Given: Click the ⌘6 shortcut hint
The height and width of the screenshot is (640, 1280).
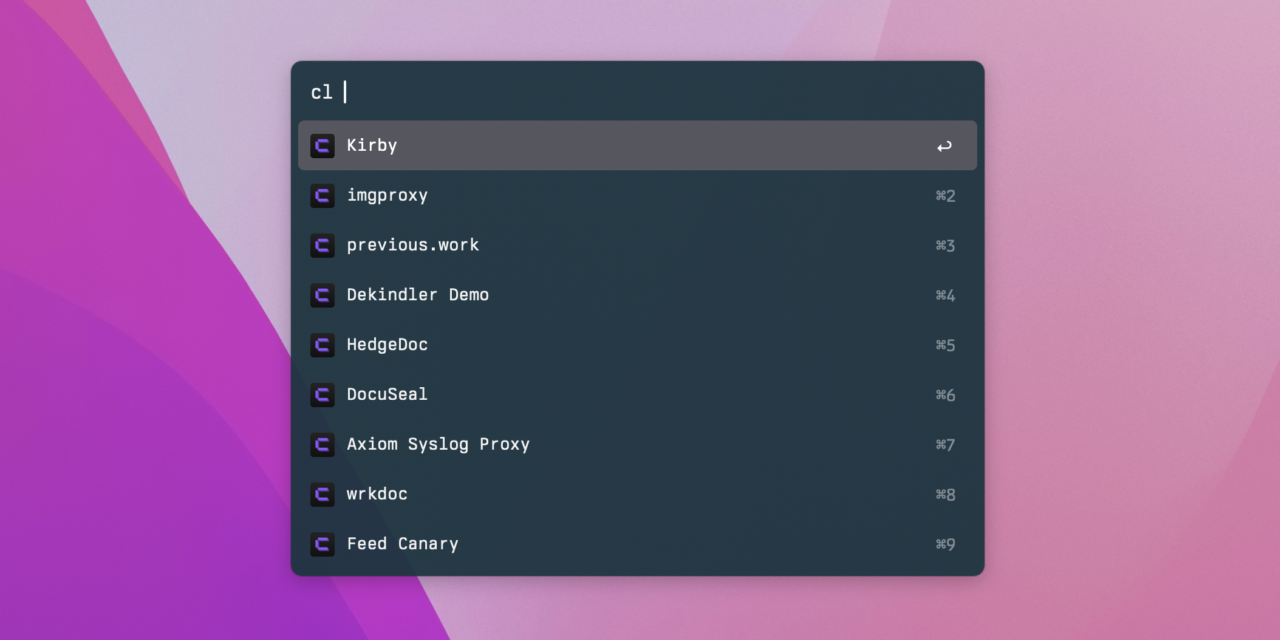Looking at the screenshot, I should point(945,395).
